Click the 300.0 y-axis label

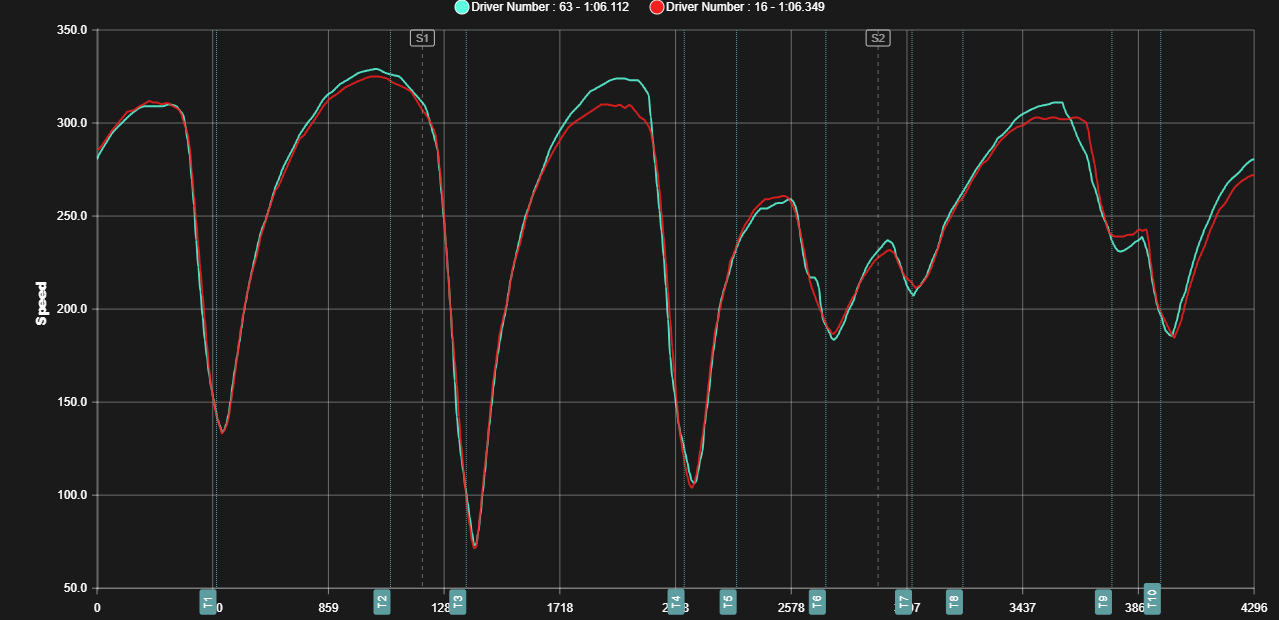tap(72, 123)
